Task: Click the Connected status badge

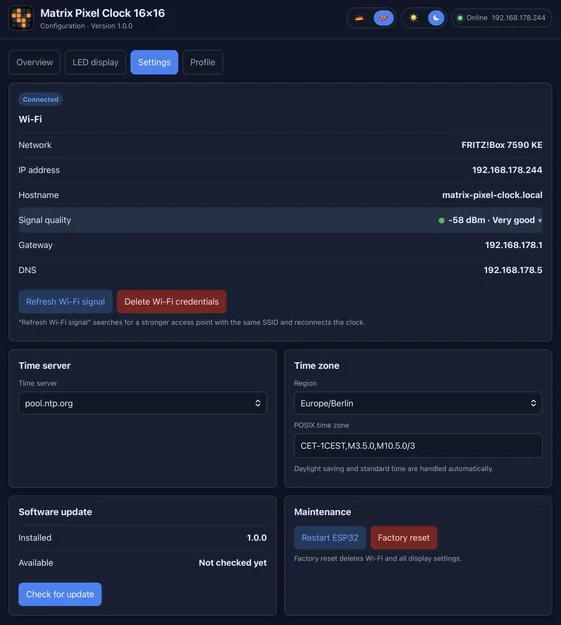Action: coord(40,99)
